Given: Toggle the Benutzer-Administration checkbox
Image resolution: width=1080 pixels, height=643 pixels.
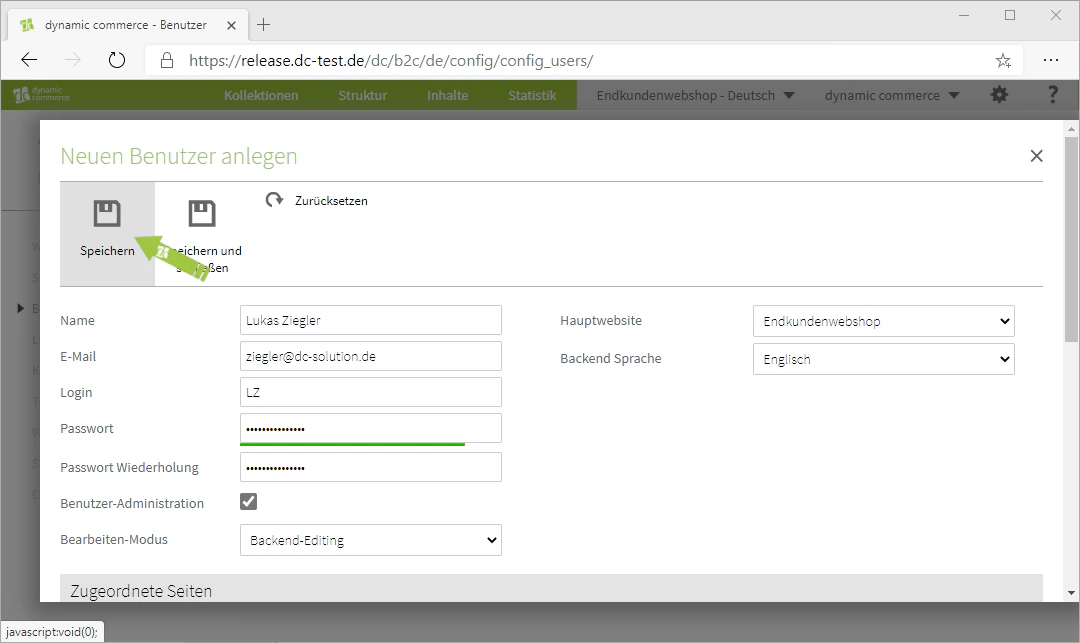Looking at the screenshot, I should pos(249,502).
